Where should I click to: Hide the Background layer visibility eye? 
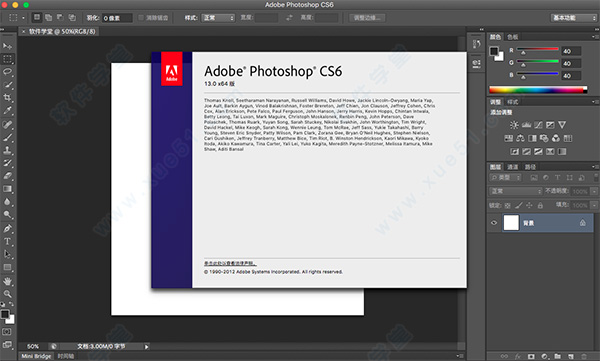(x=494, y=223)
